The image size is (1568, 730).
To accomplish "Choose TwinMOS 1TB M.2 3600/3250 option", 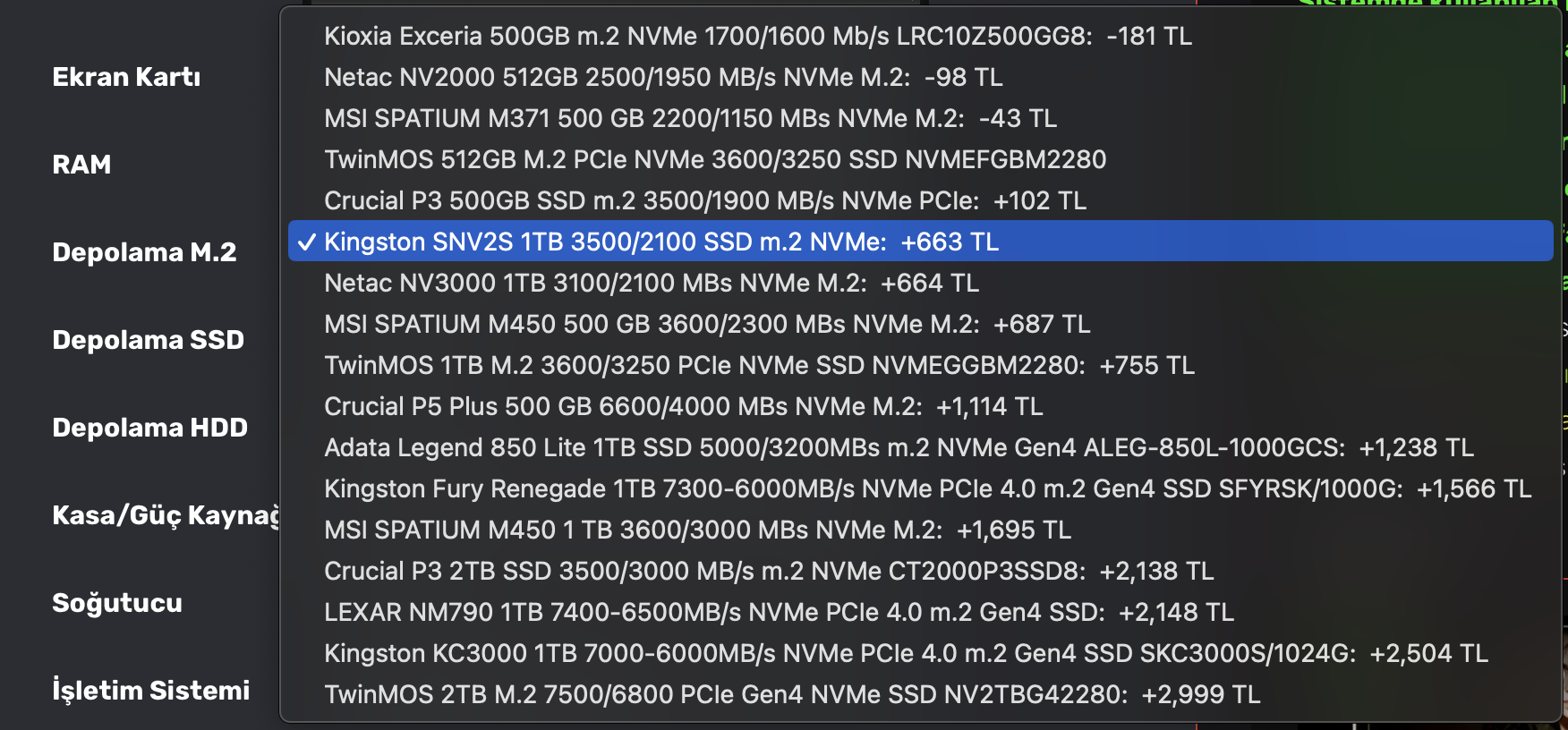I will tap(758, 365).
